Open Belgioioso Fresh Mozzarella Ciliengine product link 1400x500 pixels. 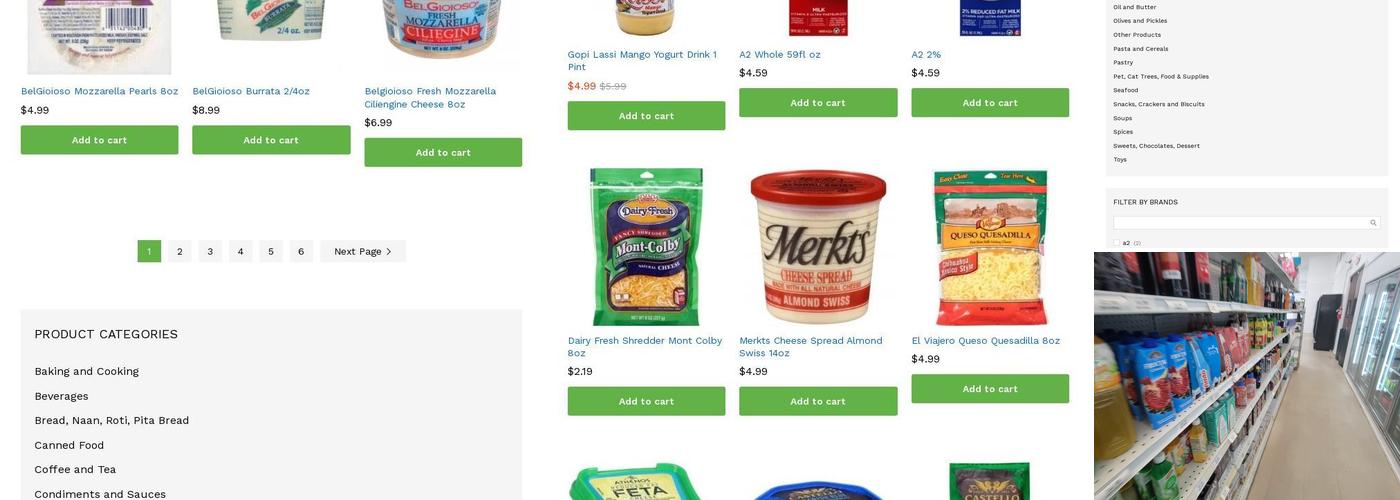[x=430, y=97]
